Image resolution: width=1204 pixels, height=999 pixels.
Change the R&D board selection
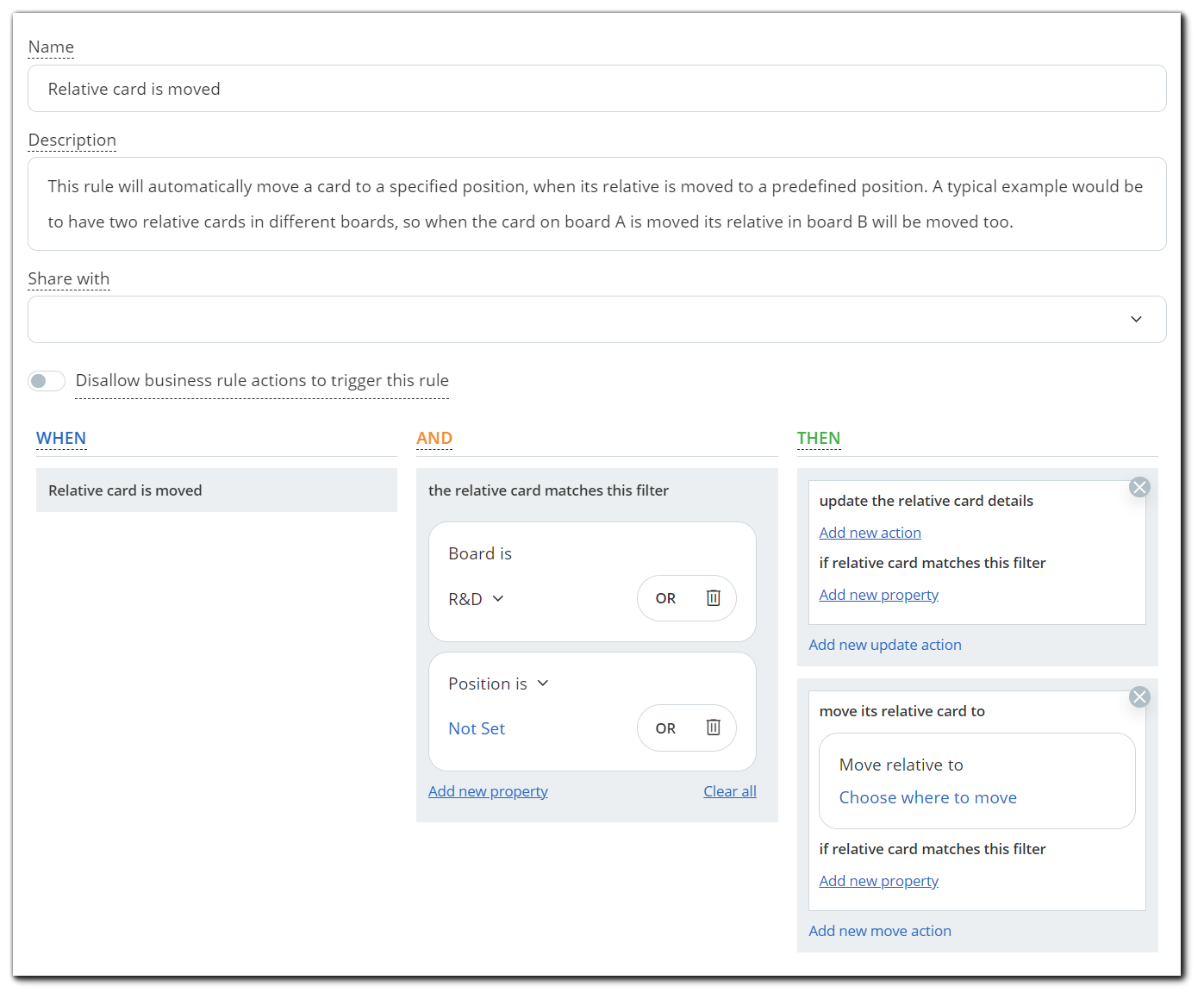[475, 598]
